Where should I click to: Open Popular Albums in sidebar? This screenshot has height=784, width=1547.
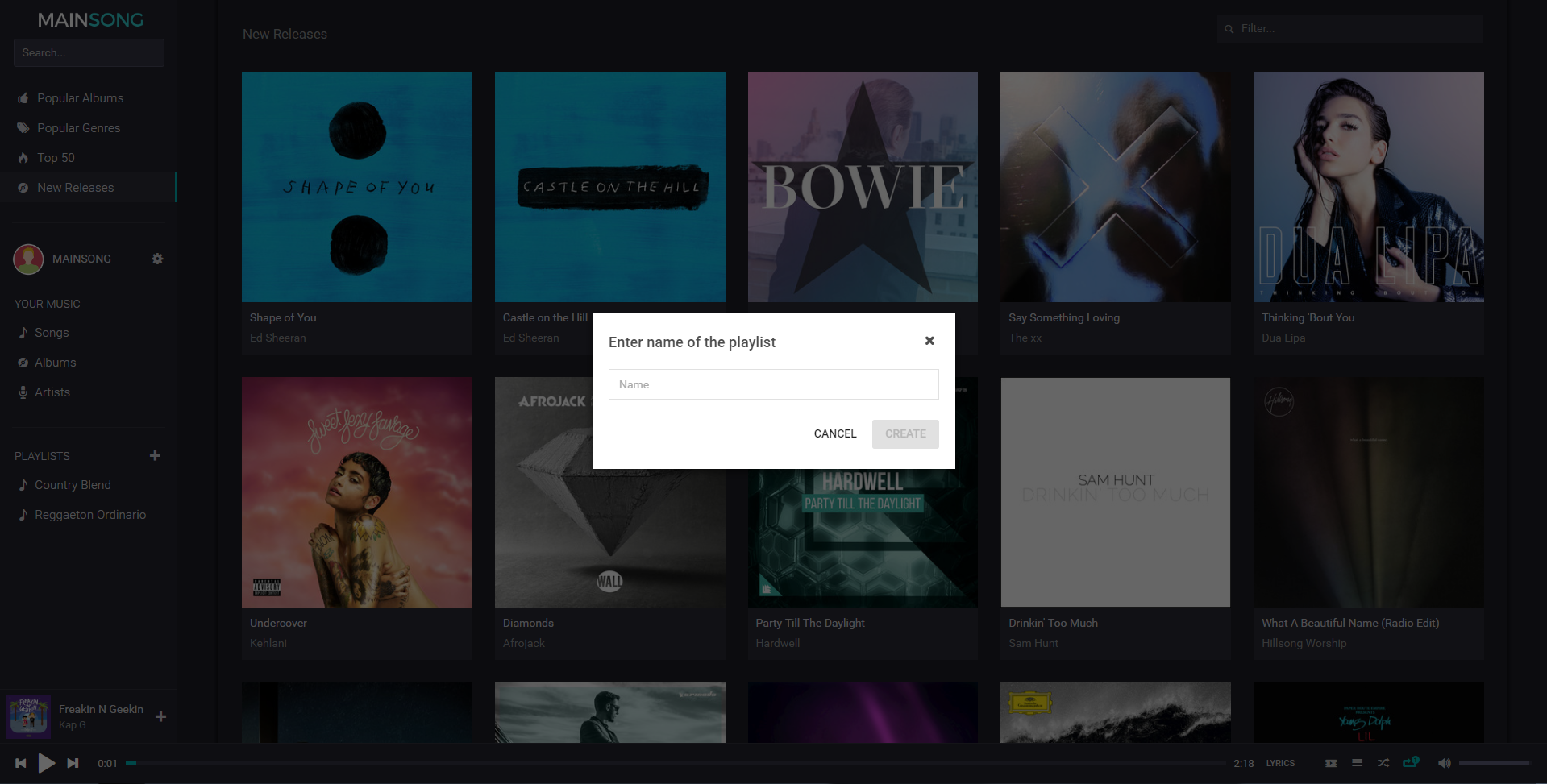point(81,98)
